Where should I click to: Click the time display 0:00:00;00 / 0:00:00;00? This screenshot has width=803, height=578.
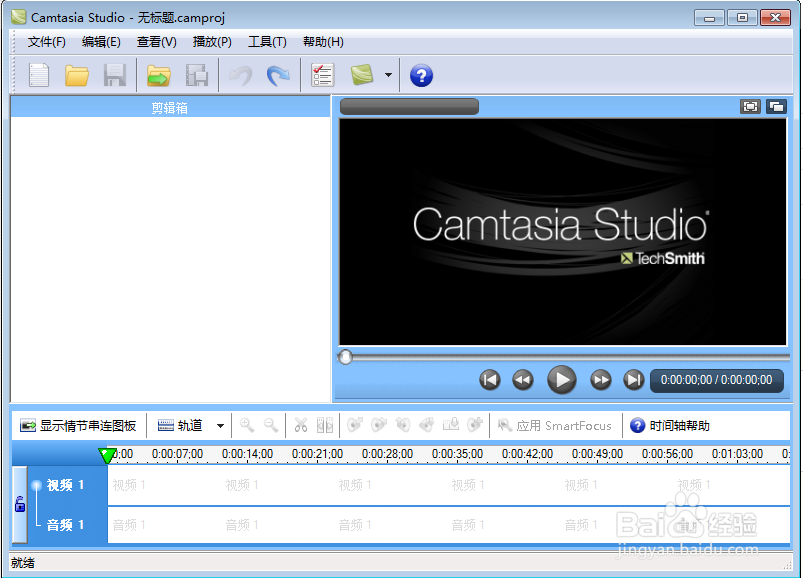point(716,380)
